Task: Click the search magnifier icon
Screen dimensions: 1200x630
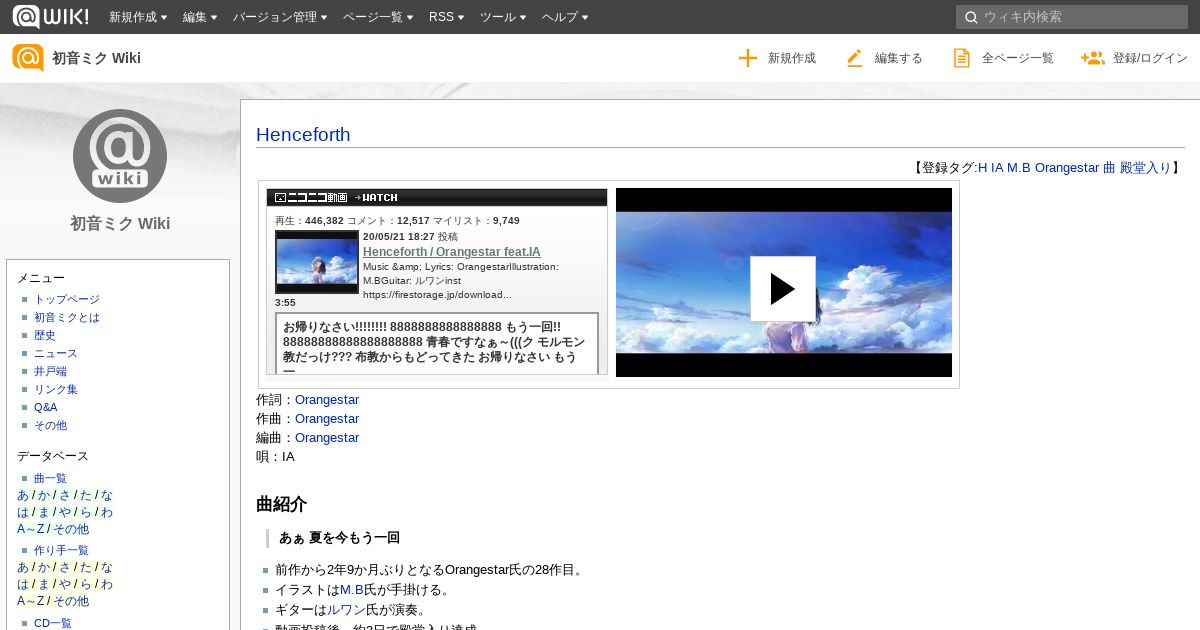Action: 970,17
